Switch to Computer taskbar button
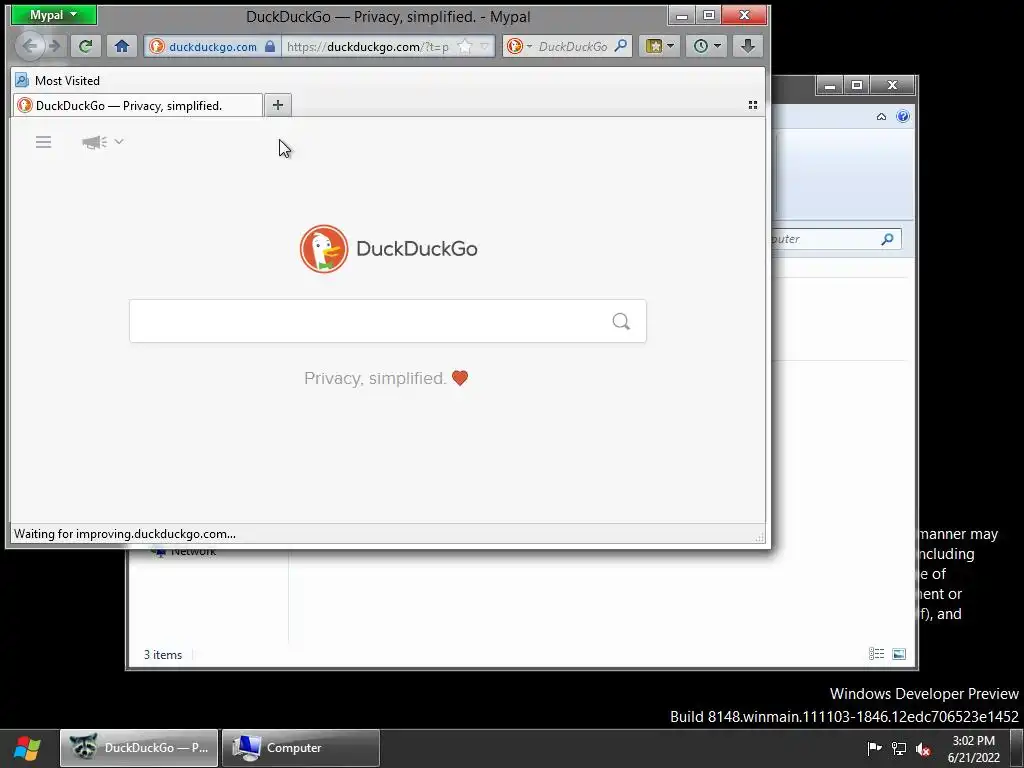Screen dimensions: 1024x768 pyautogui.click(x=300, y=748)
